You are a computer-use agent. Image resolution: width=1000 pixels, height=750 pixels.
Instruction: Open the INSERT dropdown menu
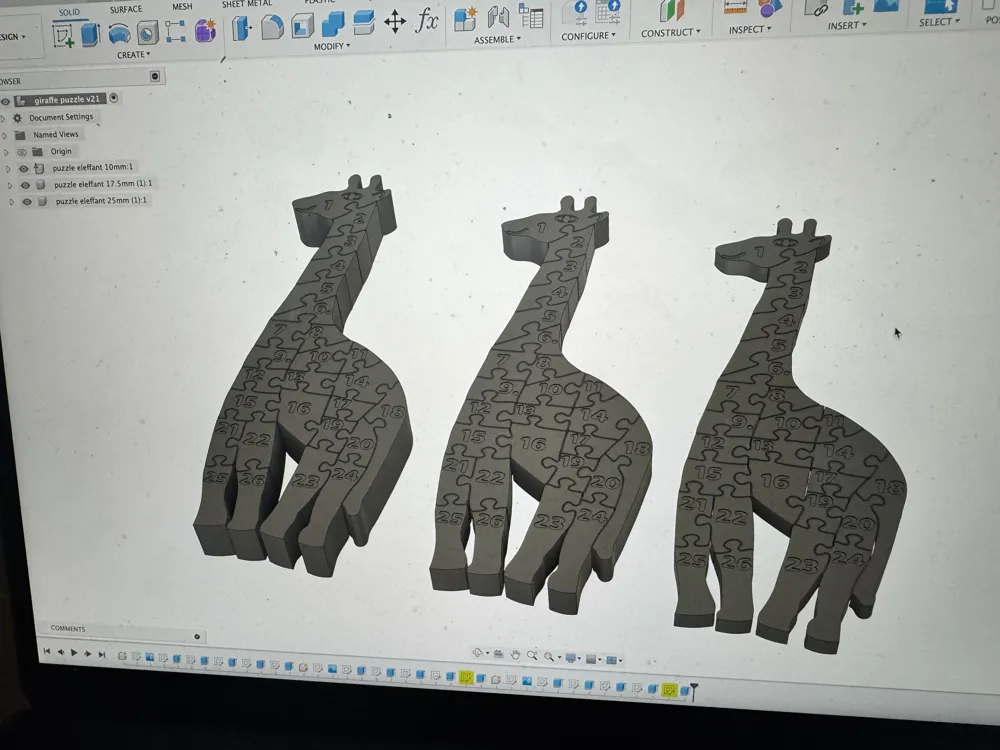click(x=848, y=26)
